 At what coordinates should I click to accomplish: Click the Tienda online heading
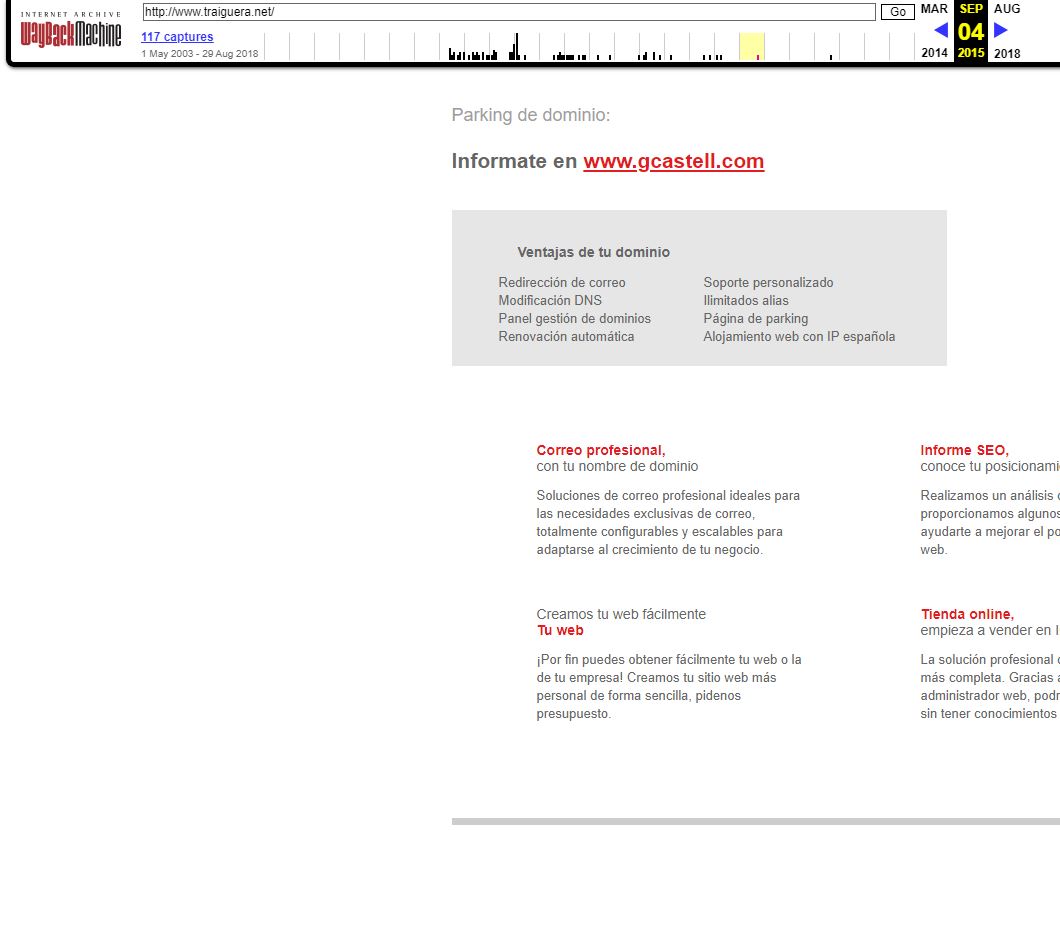coord(967,614)
